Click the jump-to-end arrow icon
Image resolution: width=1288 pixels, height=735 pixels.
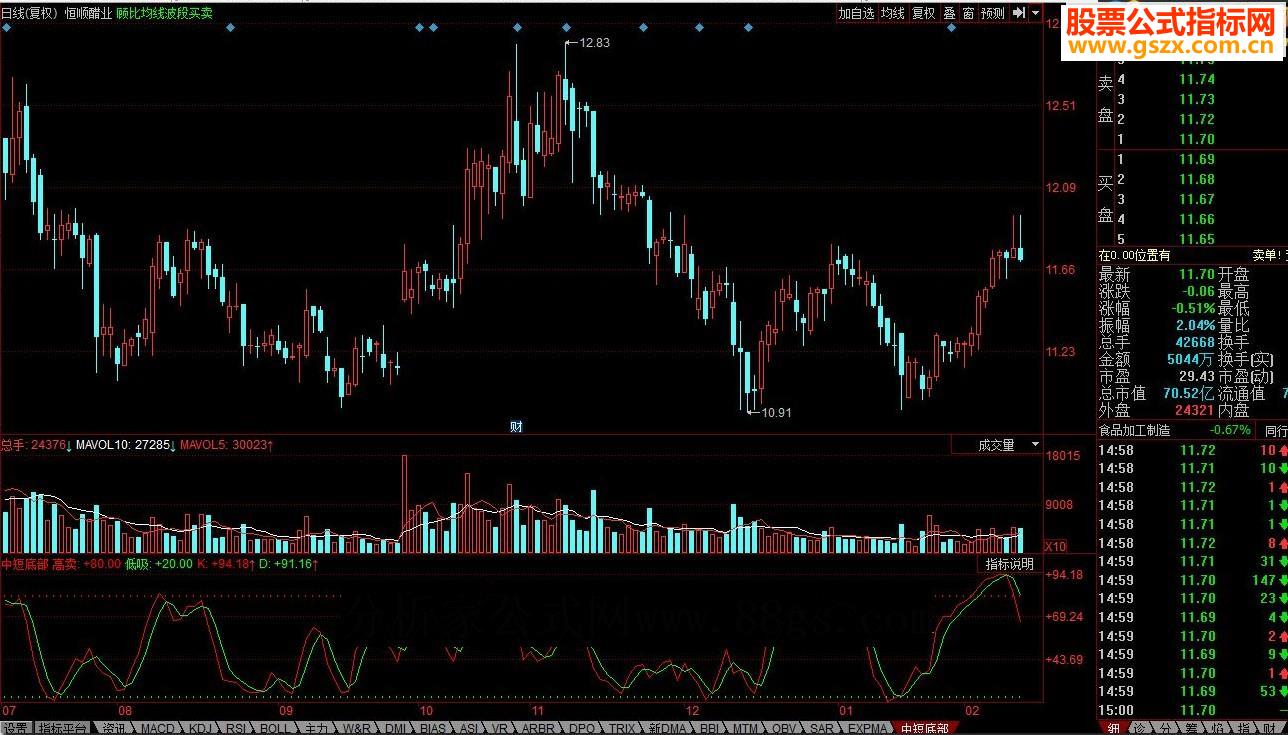pos(1019,14)
